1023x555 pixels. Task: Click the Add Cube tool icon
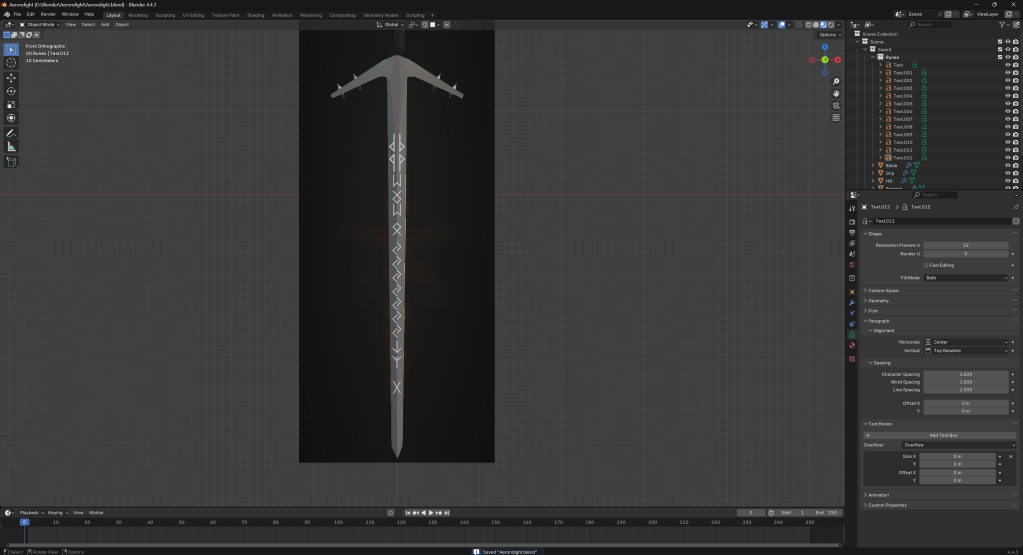click(x=11, y=162)
